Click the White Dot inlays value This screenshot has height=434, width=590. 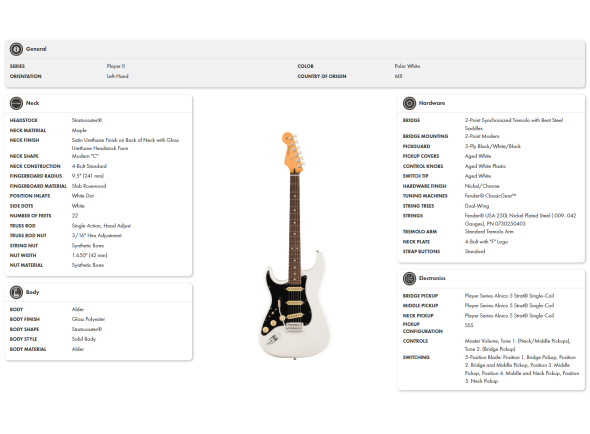[83, 196]
